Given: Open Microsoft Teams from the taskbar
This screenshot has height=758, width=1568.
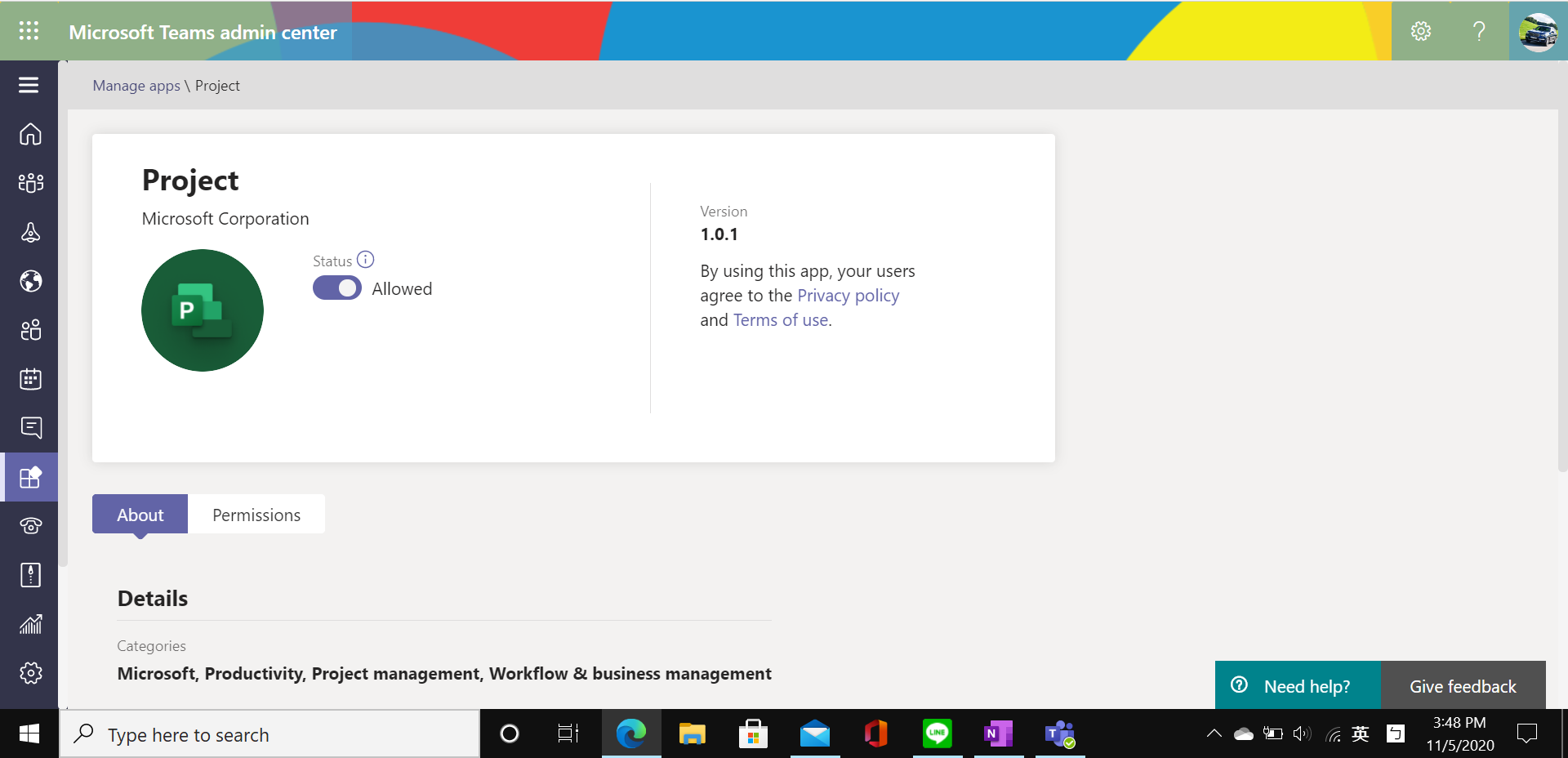Looking at the screenshot, I should point(1060,734).
